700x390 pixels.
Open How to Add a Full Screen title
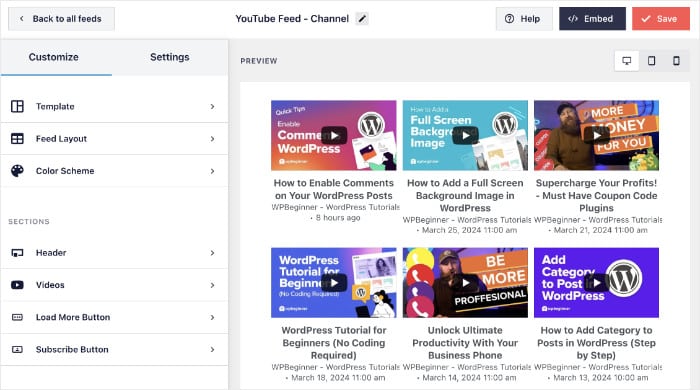(465, 195)
